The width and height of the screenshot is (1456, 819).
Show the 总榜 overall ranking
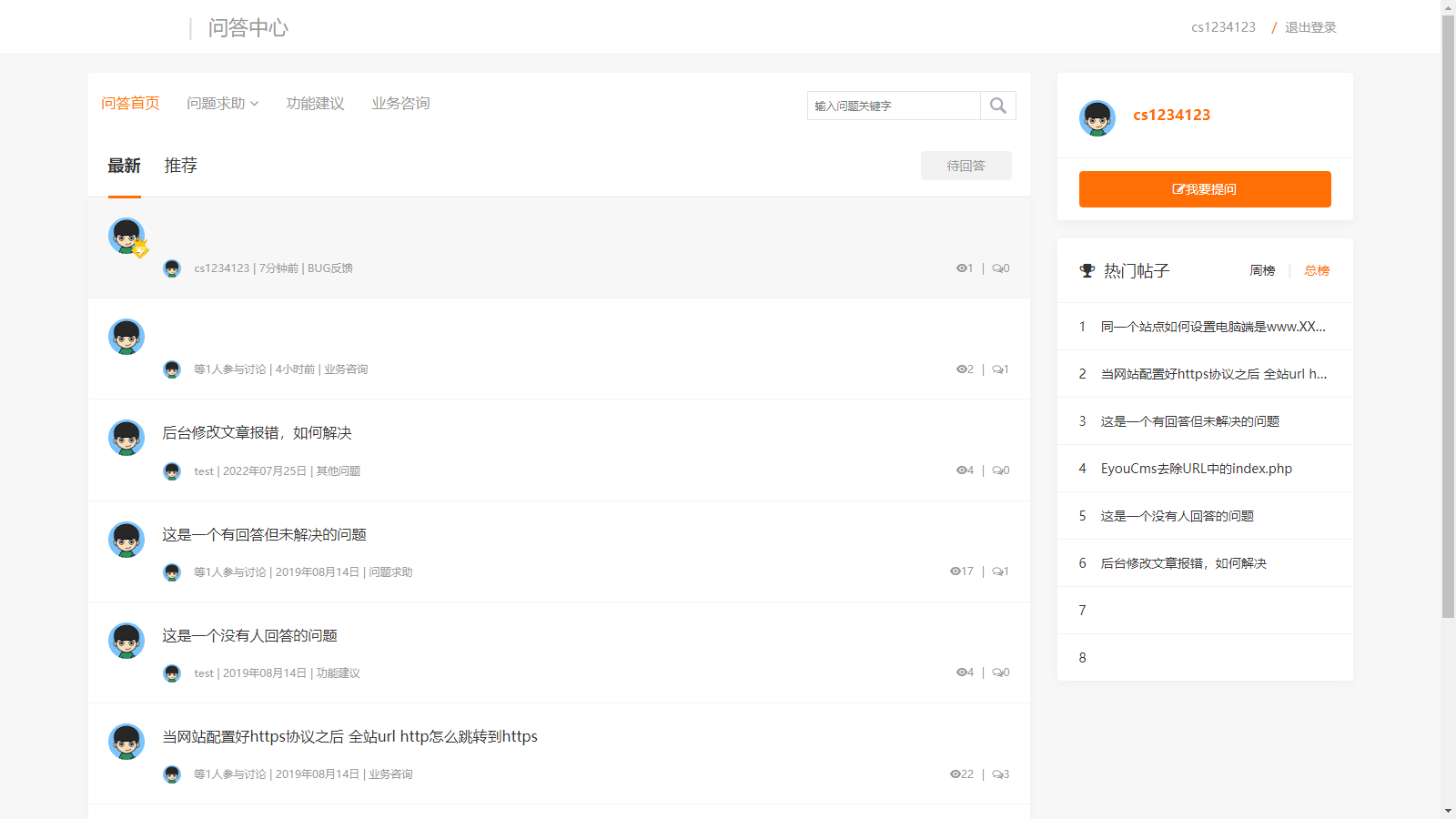[x=1317, y=270]
